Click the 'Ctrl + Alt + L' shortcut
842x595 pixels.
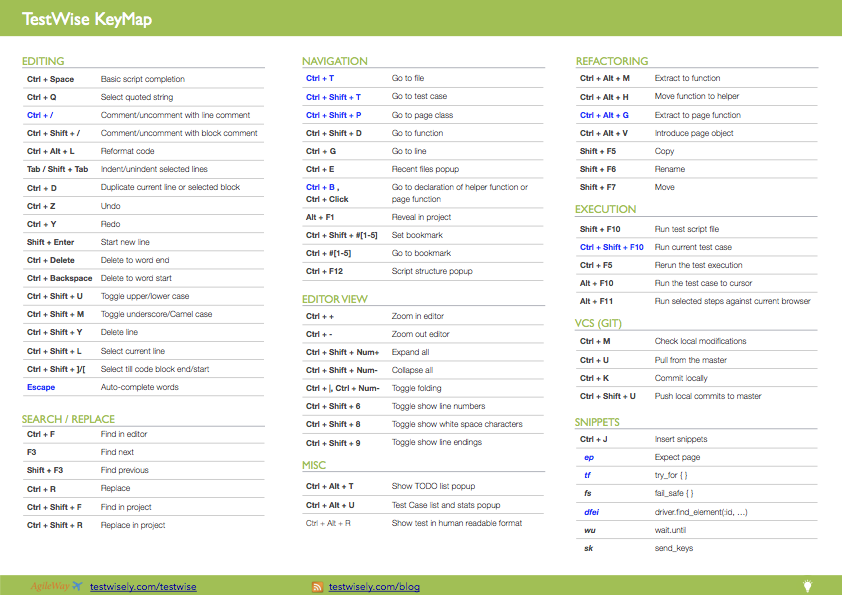50,151
